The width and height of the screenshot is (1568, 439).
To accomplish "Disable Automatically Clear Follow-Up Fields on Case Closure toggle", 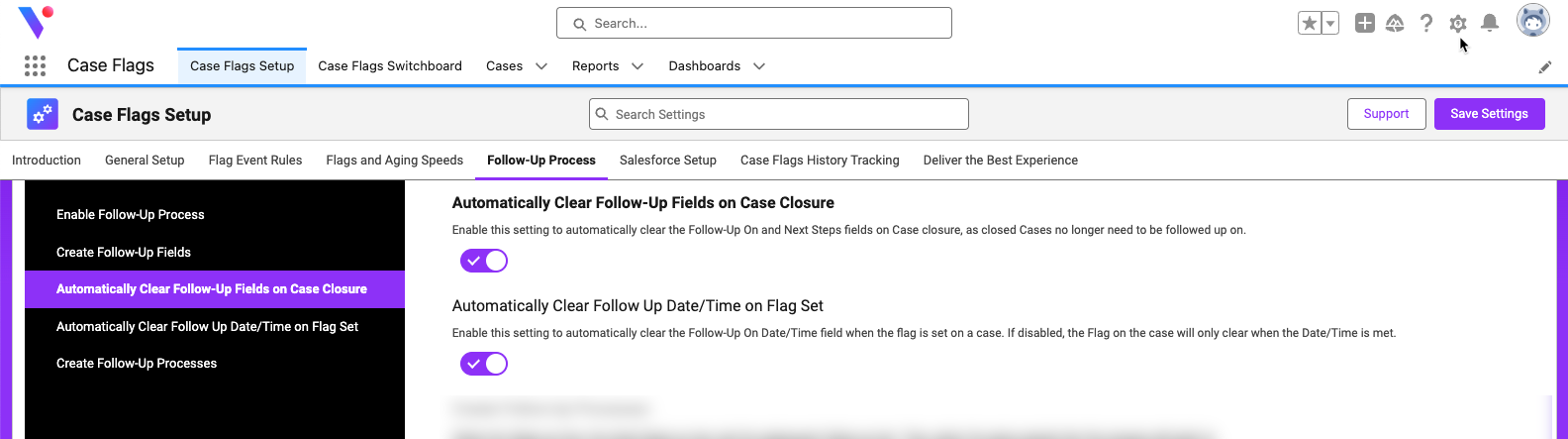I will (484, 261).
